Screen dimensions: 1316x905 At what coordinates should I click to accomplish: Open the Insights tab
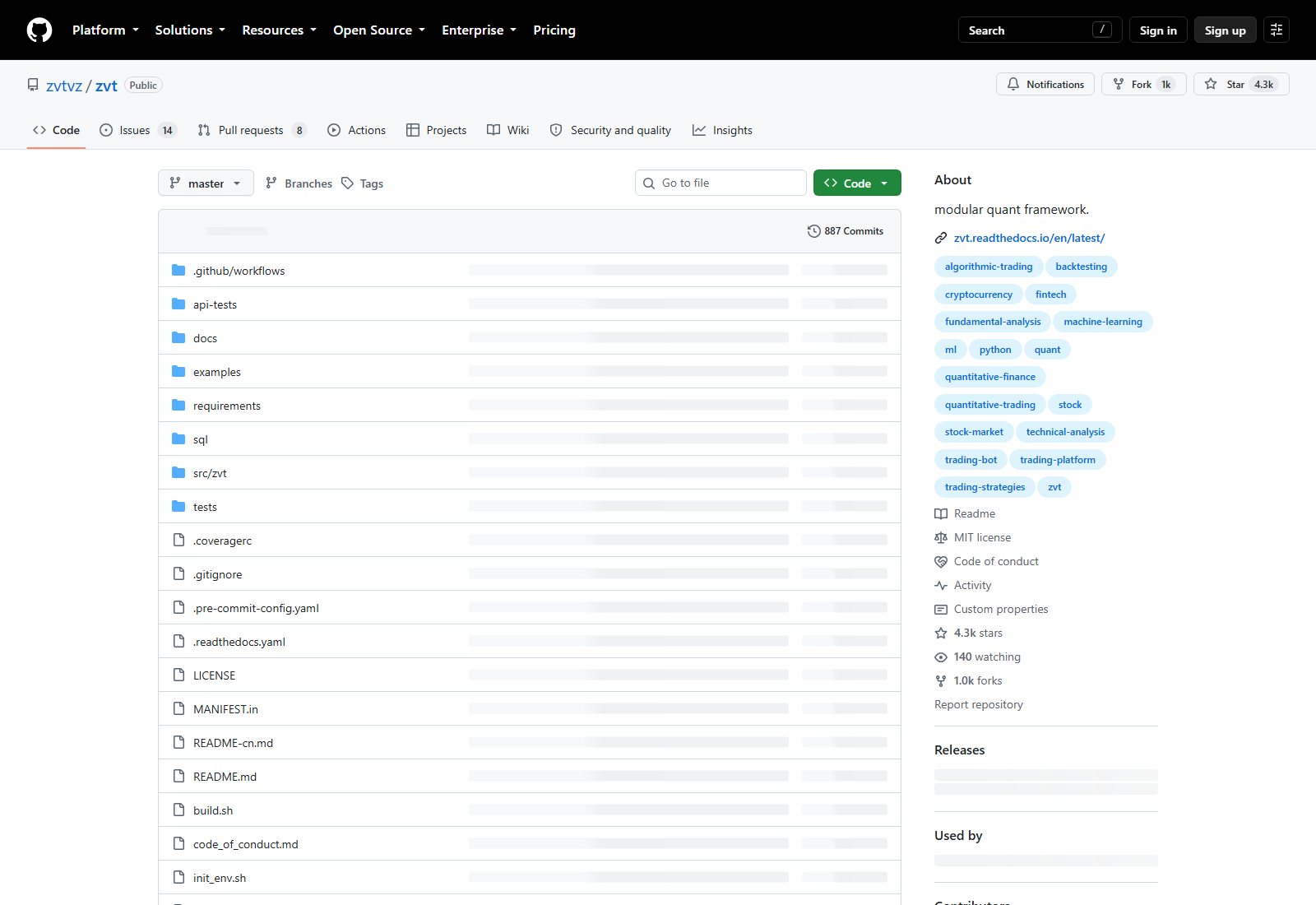click(x=723, y=130)
